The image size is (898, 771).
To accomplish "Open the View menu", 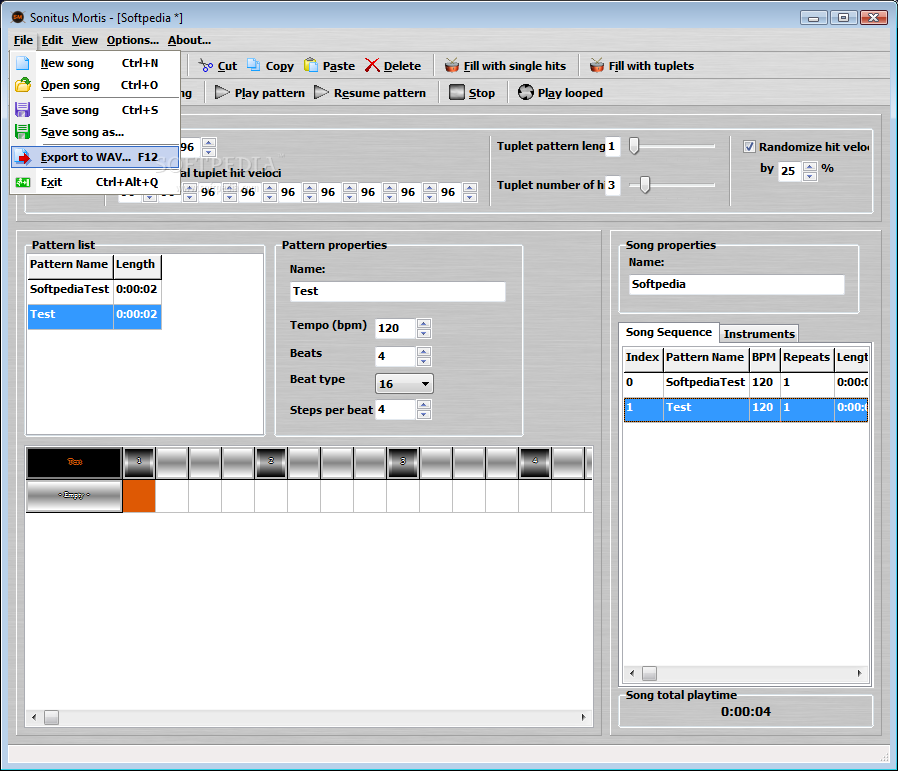I will click(x=85, y=40).
